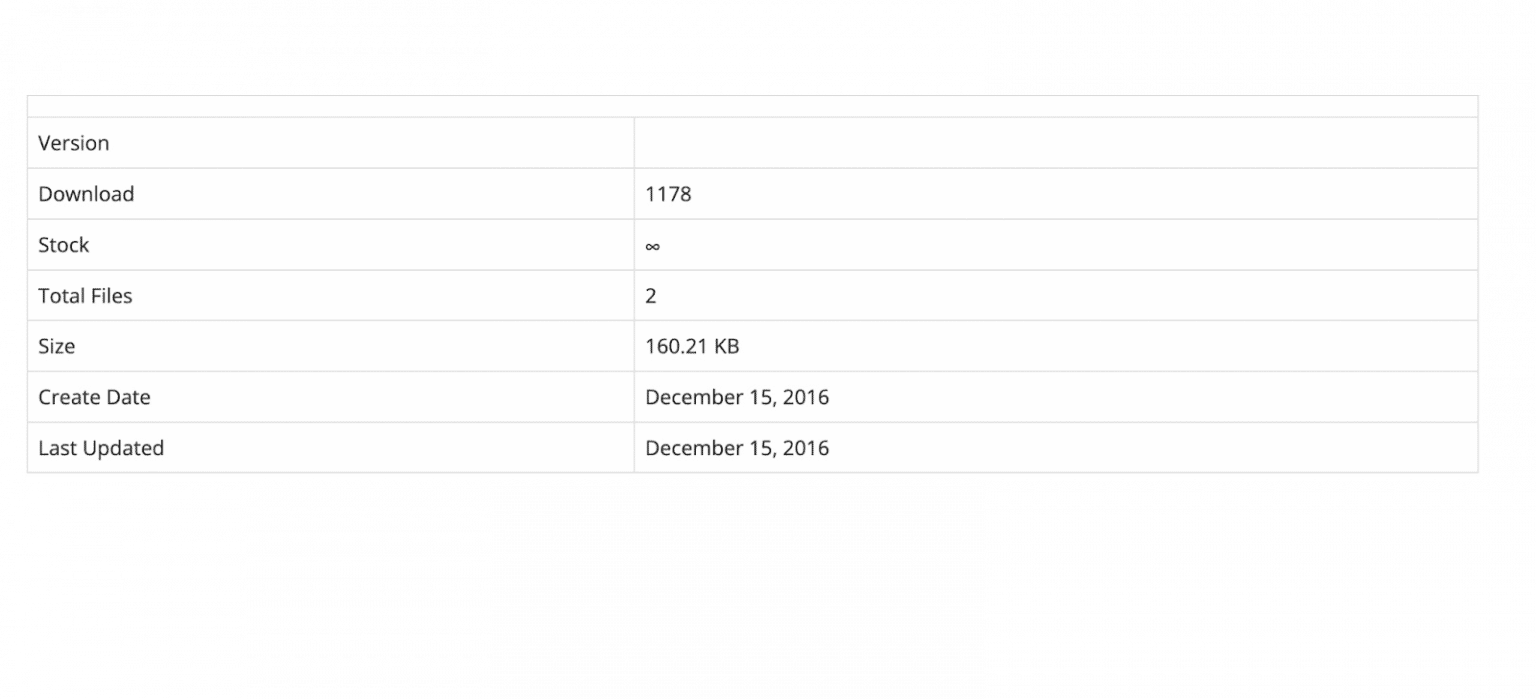Click the Create Date label
Image resolution: width=1536 pixels, height=699 pixels.
point(94,398)
